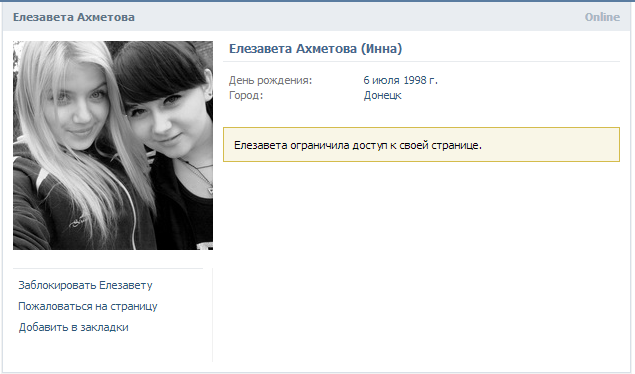635x374 pixels.
Task: Open the profile photo thumbnail
Action: pyautogui.click(x=113, y=145)
